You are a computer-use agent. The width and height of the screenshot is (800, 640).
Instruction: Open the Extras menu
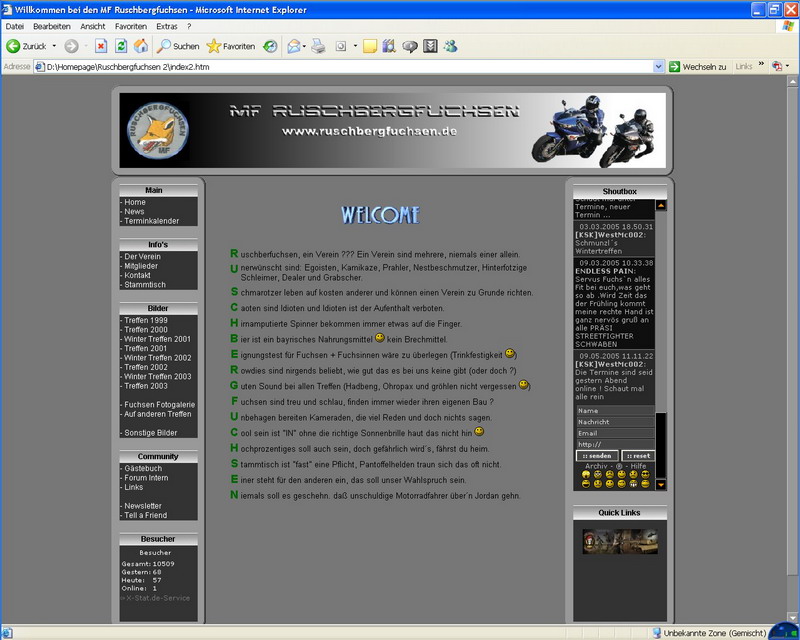pos(167,26)
